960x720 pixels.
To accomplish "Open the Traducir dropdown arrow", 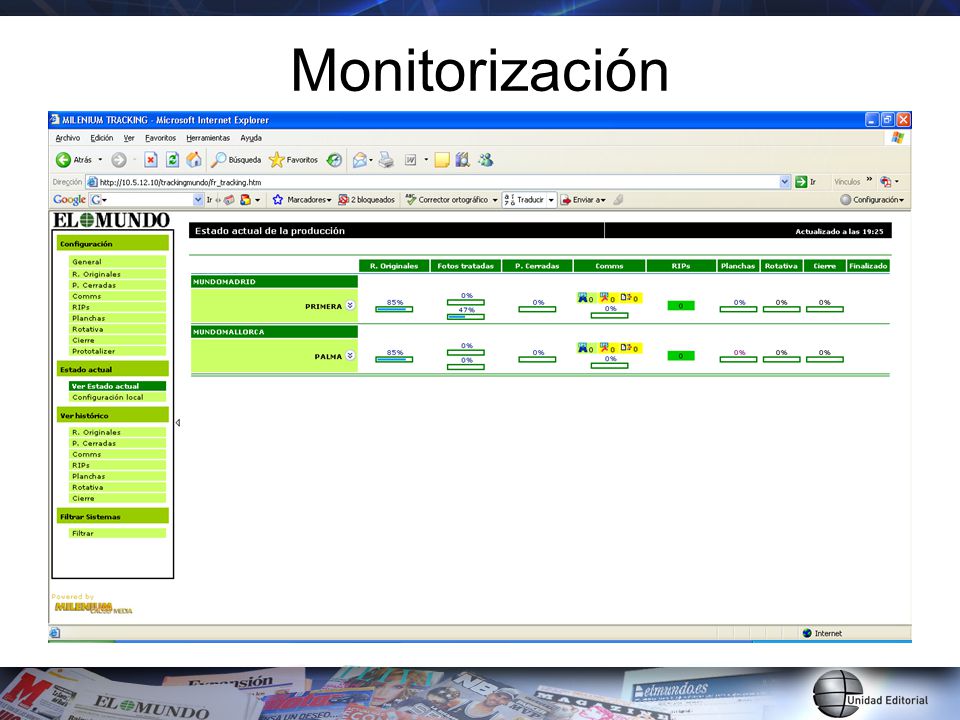I will point(551,200).
